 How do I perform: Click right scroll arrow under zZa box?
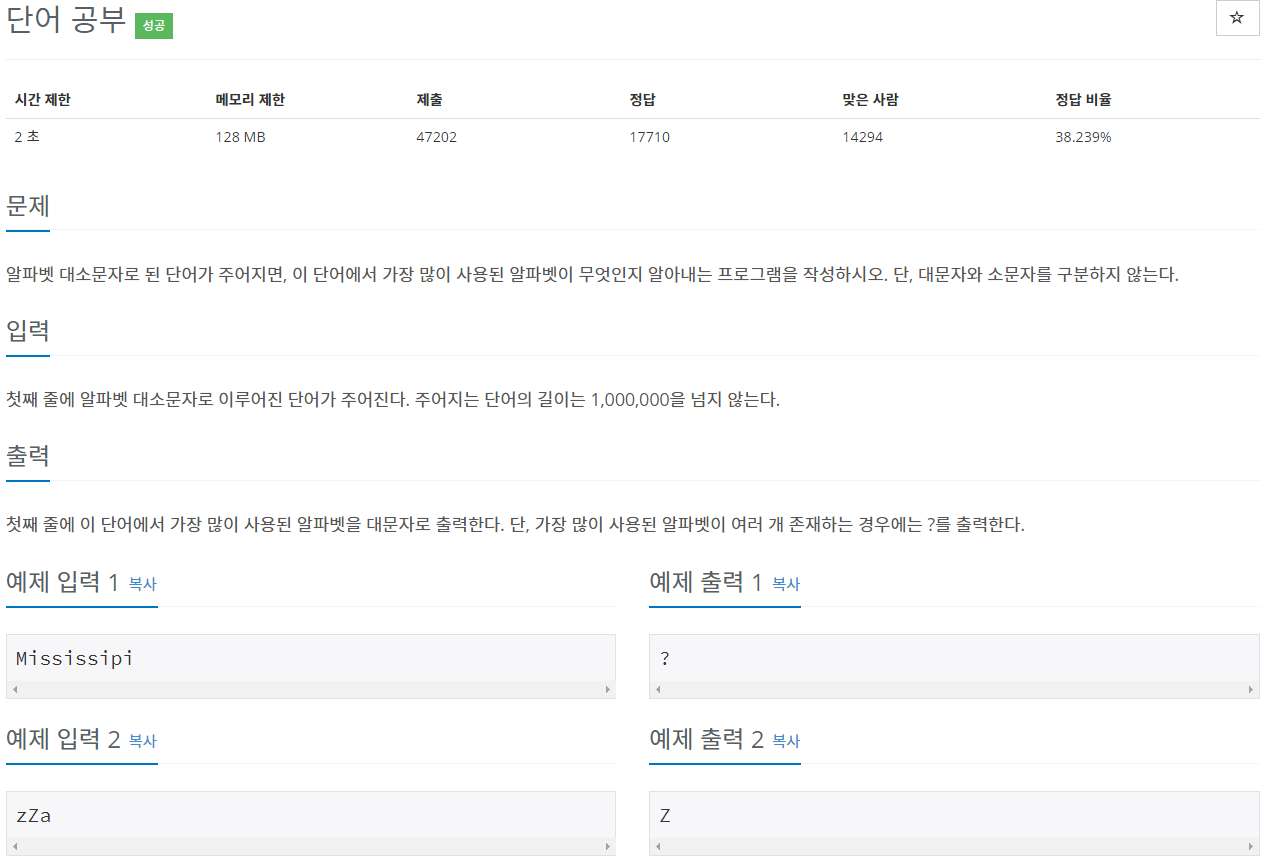tap(607, 847)
